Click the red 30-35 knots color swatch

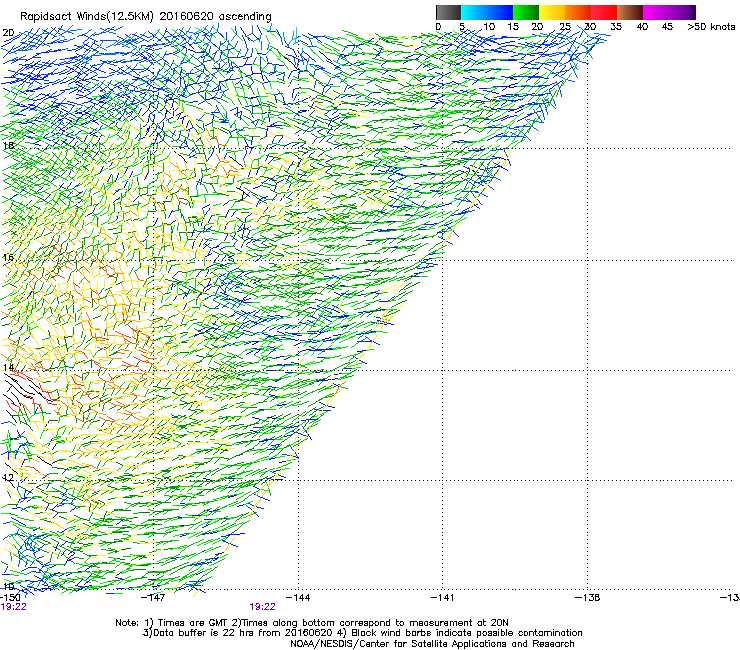(604, 12)
